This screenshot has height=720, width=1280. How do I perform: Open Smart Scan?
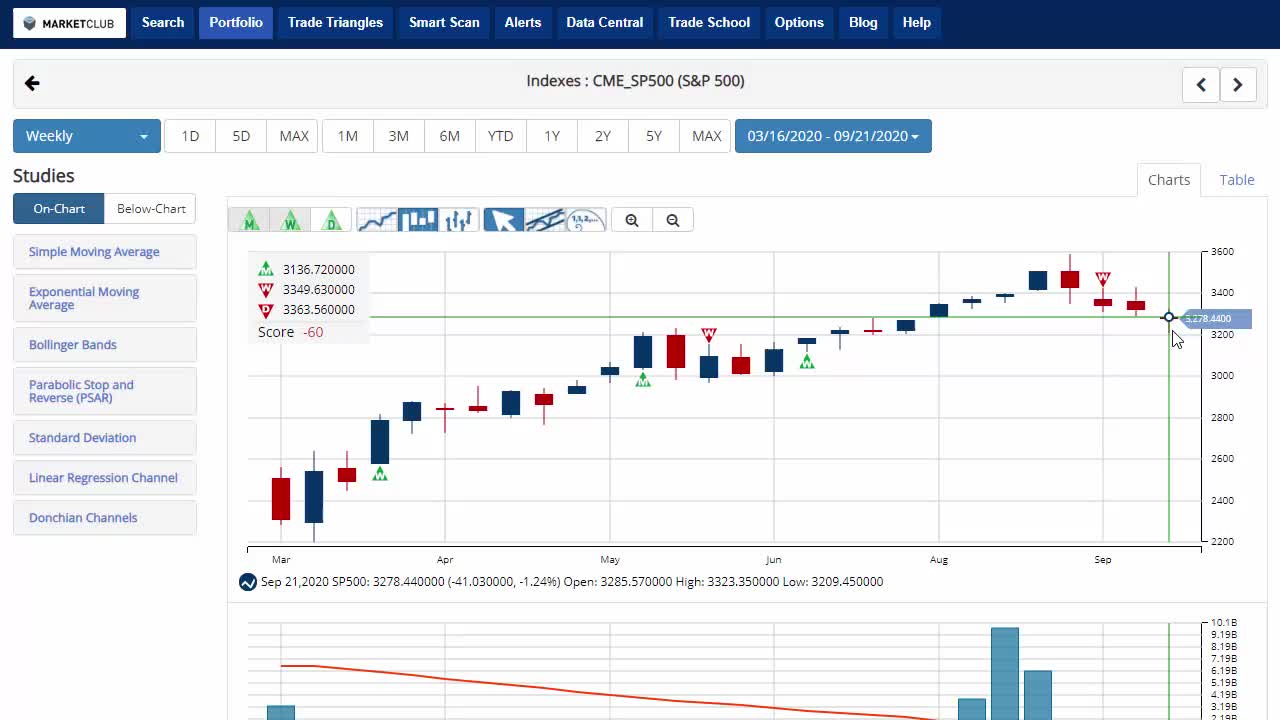point(444,22)
